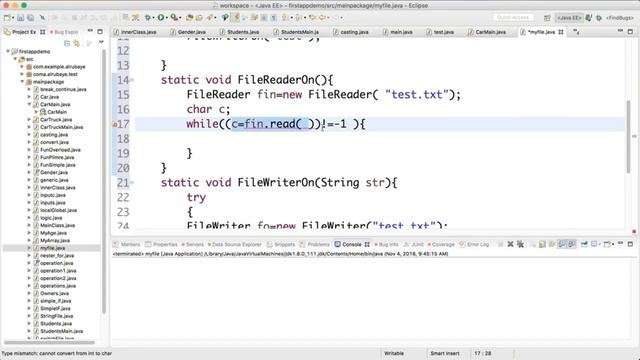640x360 pixels.
Task: Click the green Run button
Action: [161, 18]
